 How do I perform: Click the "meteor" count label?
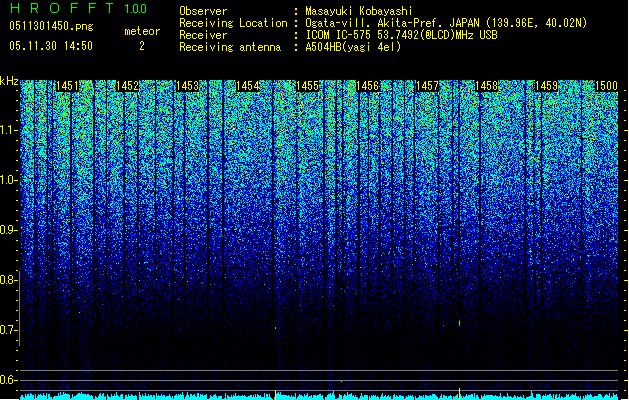pyautogui.click(x=142, y=31)
